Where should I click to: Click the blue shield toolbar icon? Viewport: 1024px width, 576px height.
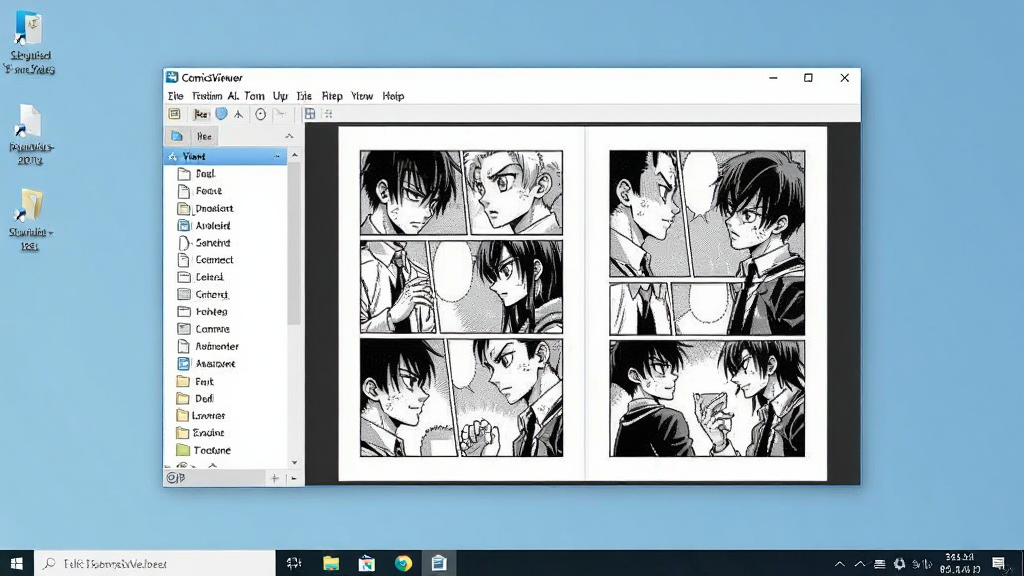pyautogui.click(x=221, y=114)
